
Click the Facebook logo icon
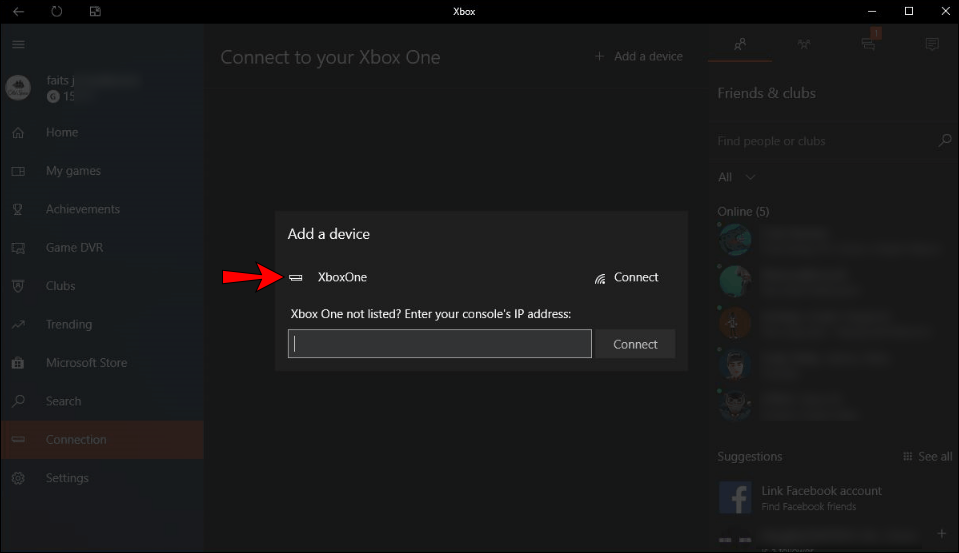[735, 497]
